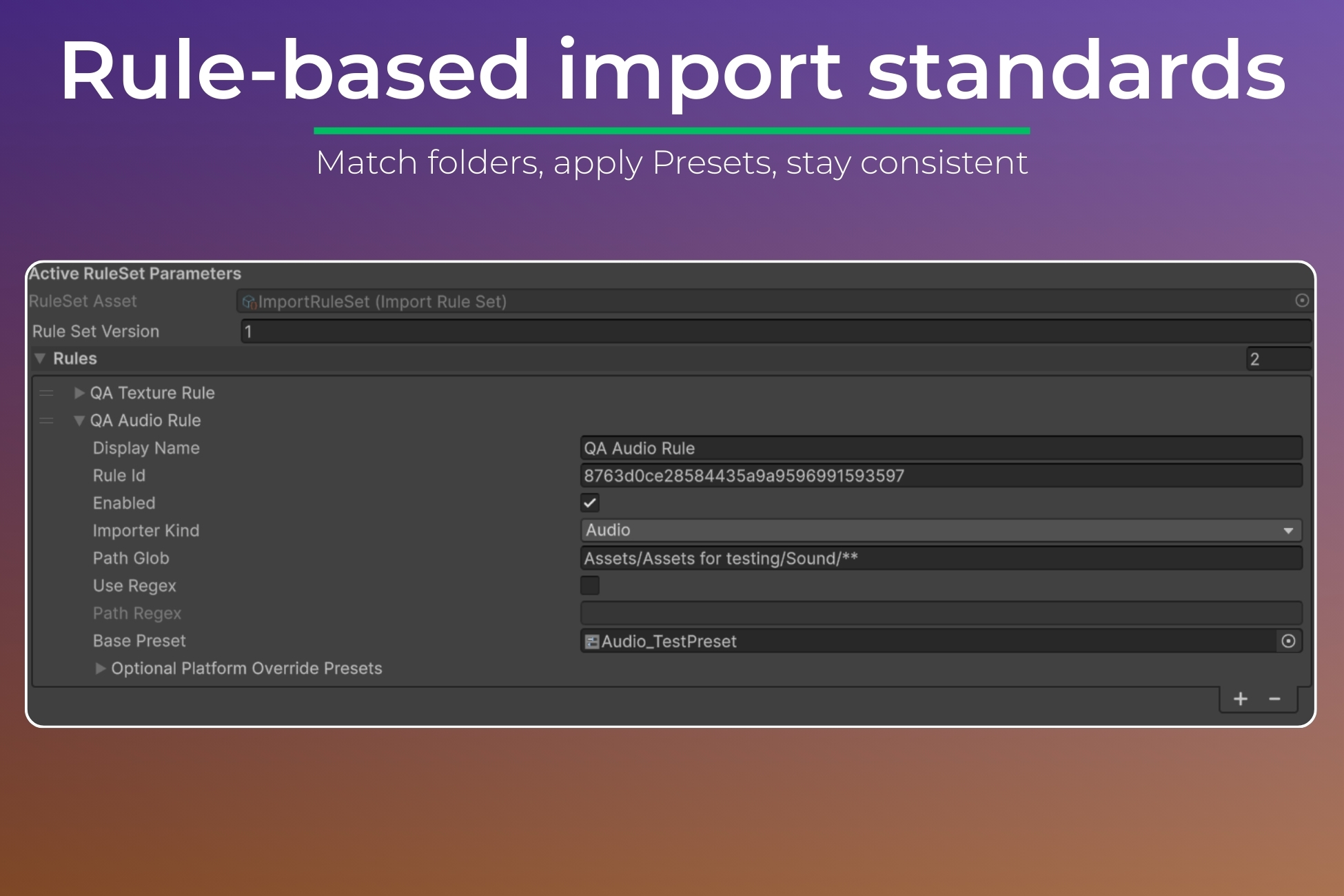Click the plus icon to add a rule

pos(1241,699)
